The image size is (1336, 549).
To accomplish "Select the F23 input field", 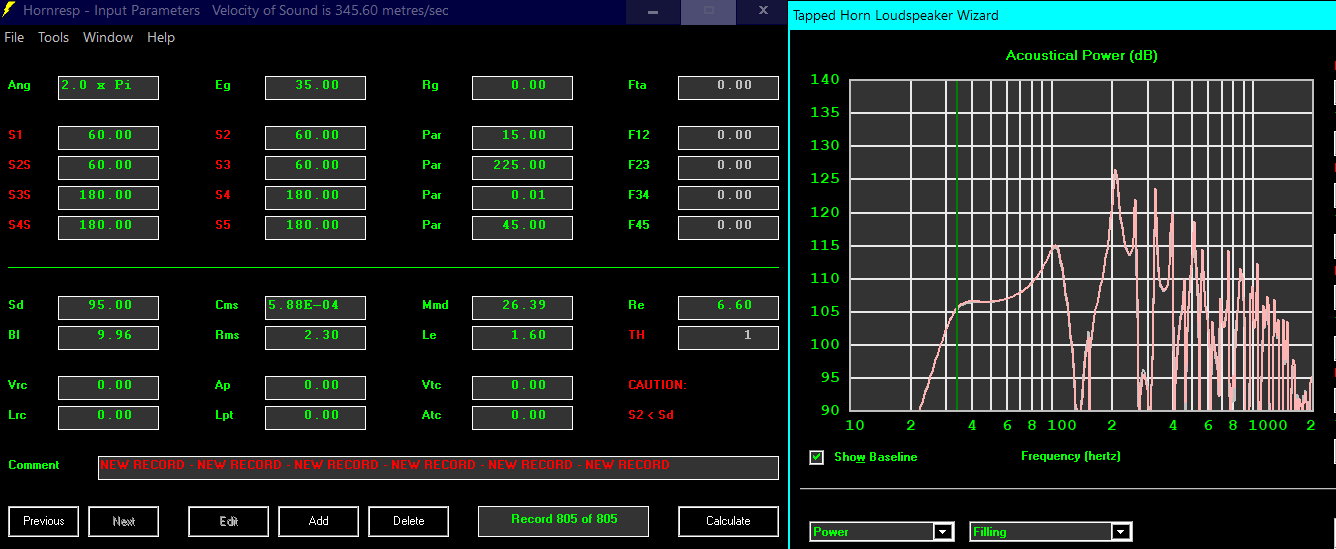I will tap(728, 167).
